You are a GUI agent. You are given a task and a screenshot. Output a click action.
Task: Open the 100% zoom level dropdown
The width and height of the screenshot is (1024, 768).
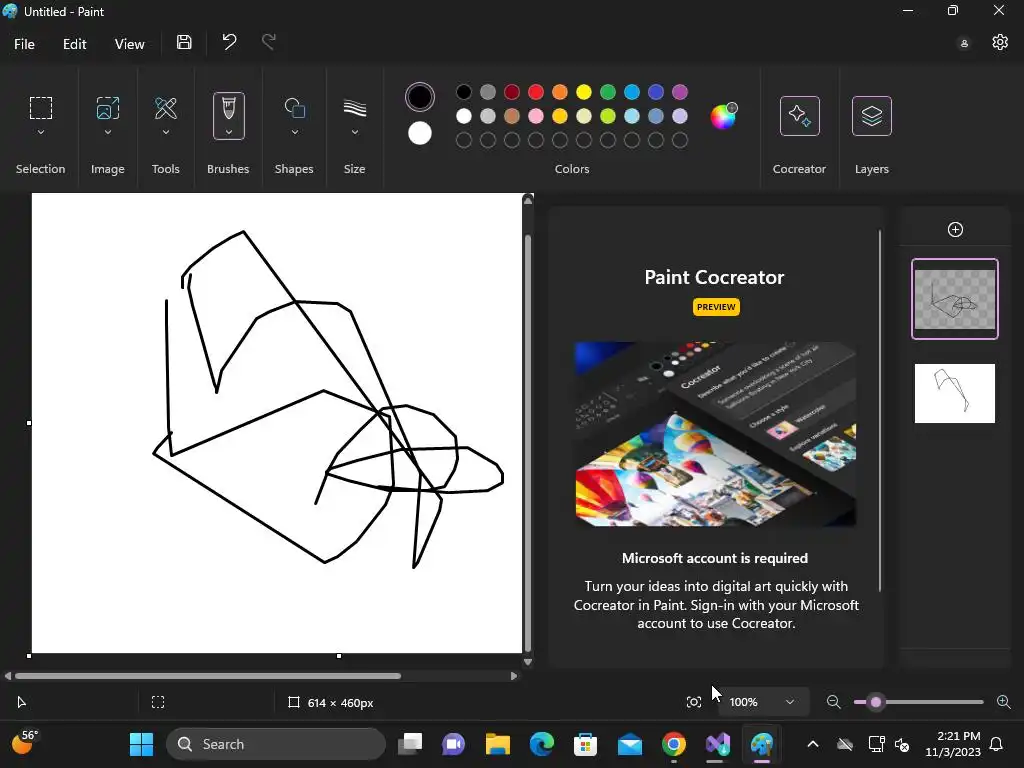click(x=763, y=702)
